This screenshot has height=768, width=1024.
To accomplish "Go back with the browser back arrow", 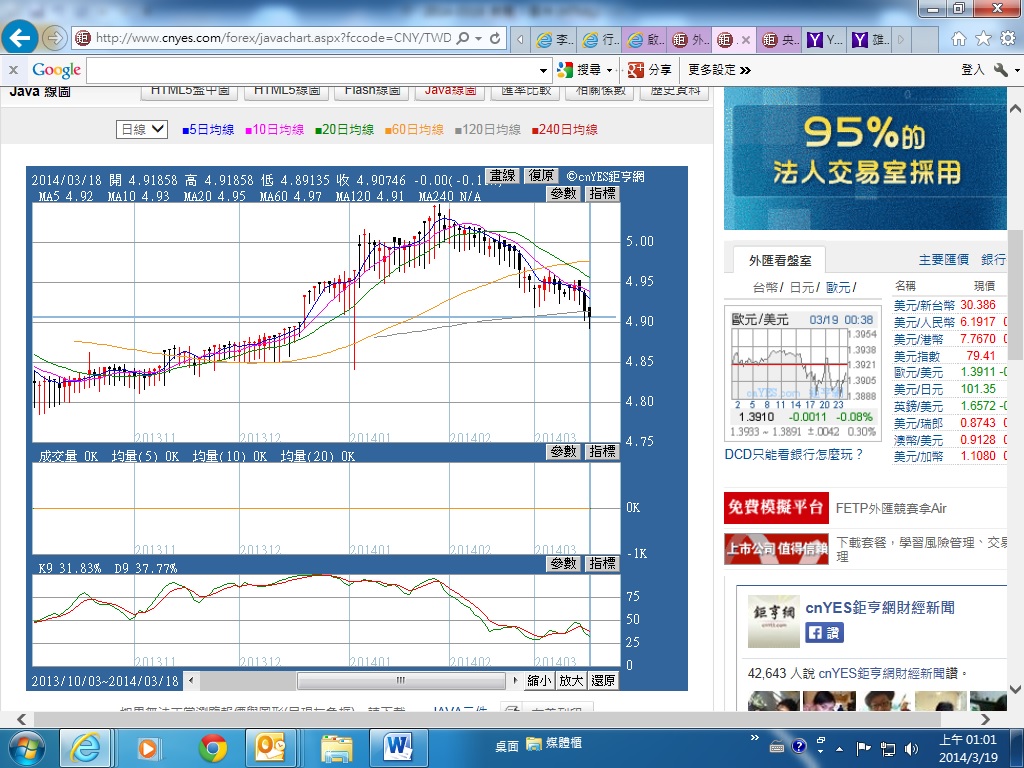I will tap(19, 38).
